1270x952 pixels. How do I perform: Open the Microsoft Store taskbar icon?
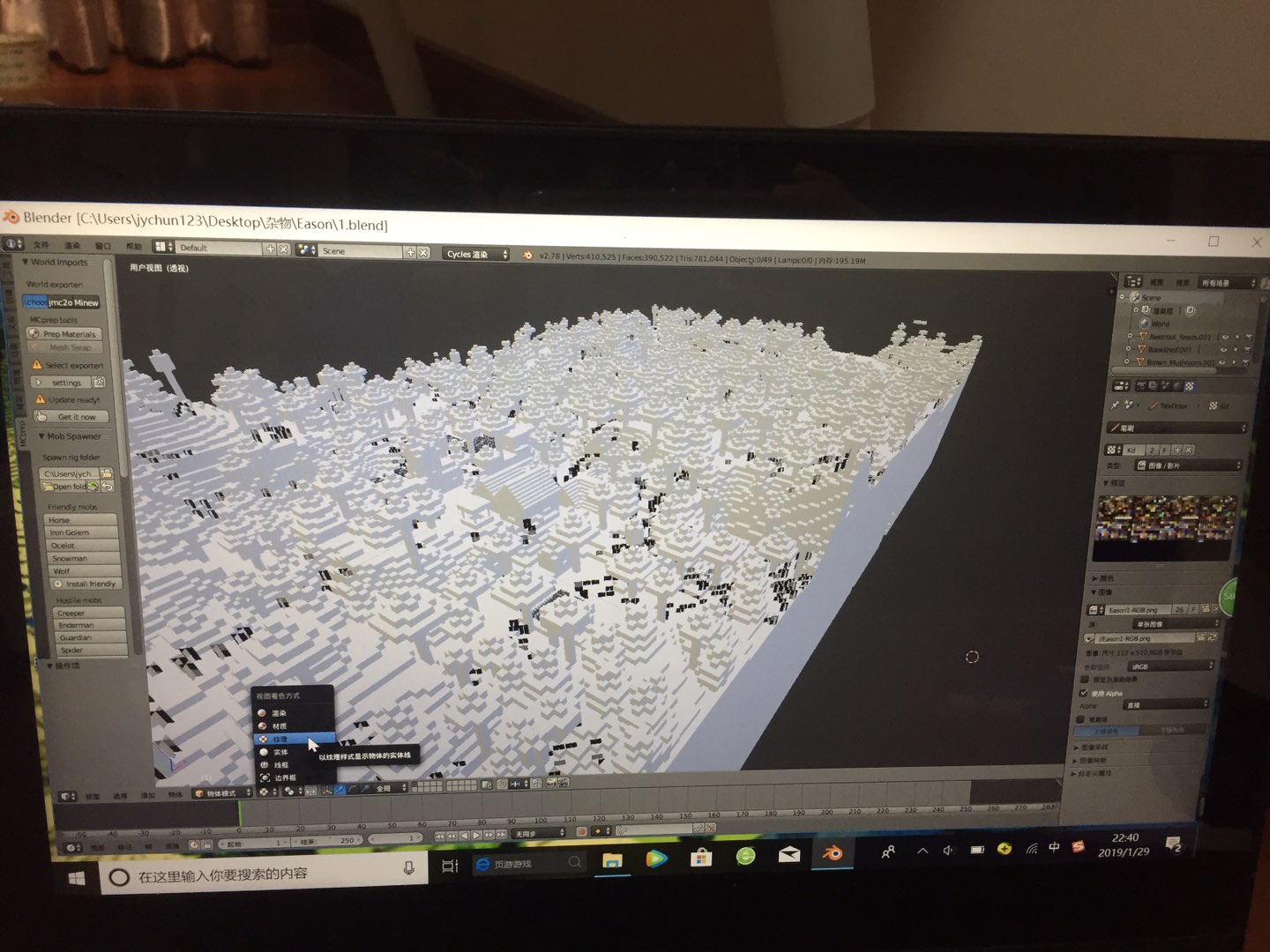(701, 857)
